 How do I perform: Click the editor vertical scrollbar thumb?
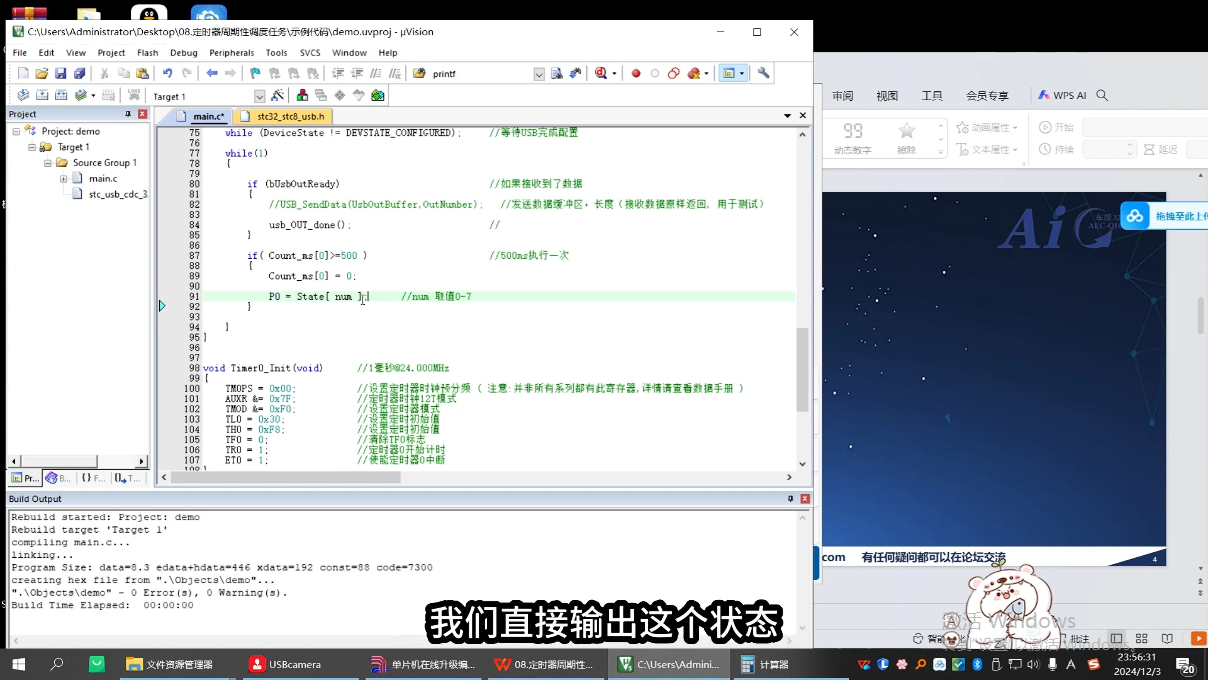(802, 369)
